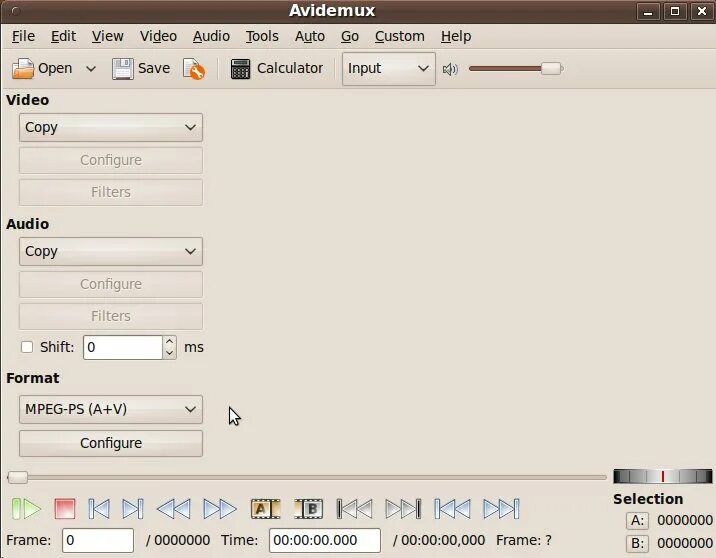Open the Input preview mode dropdown
This screenshot has width=716, height=558.
(389, 68)
